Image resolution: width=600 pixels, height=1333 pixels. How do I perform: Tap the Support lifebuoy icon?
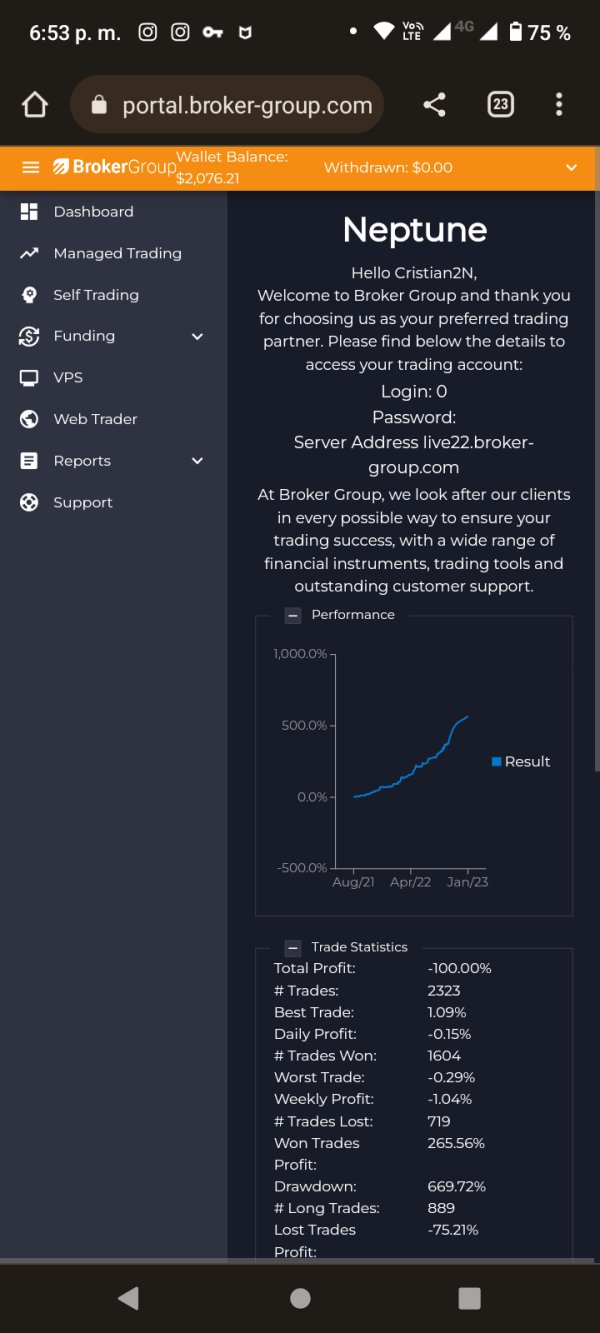point(29,502)
